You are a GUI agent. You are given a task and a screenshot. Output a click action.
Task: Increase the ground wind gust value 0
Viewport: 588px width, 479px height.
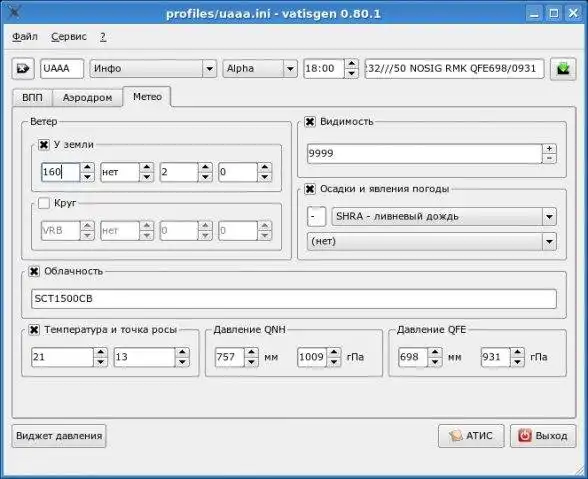[265, 167]
